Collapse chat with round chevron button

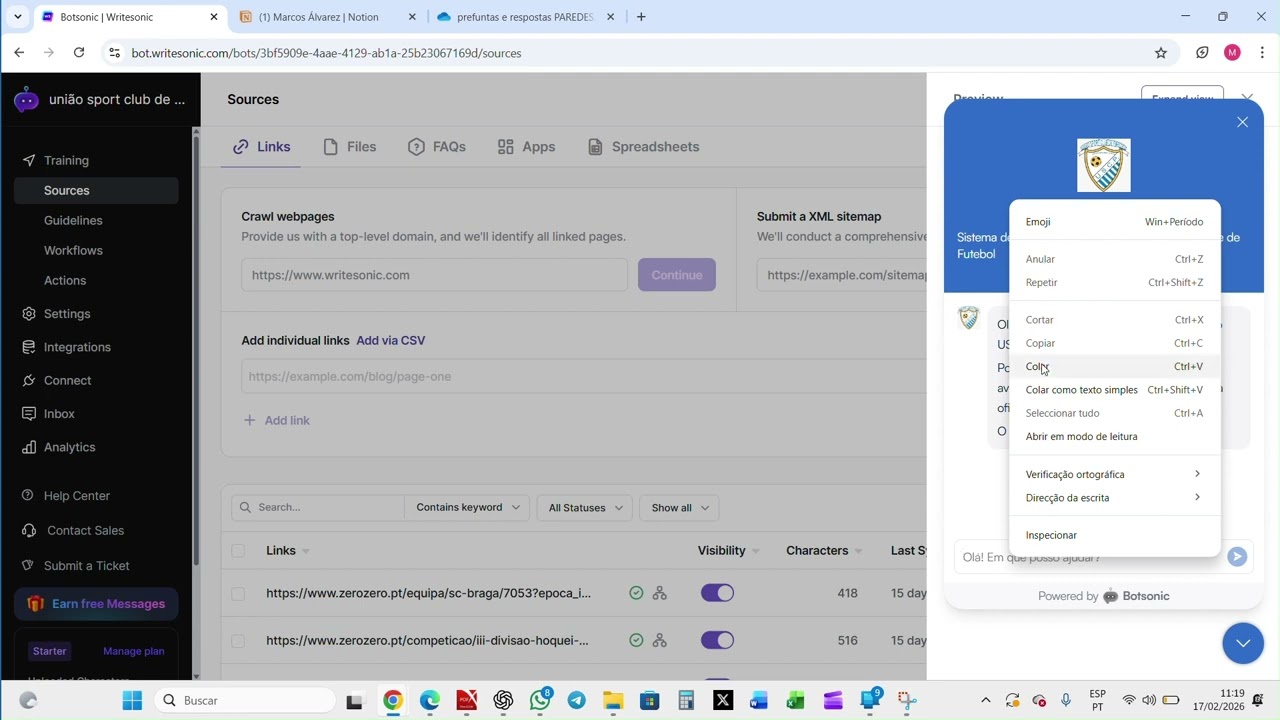pos(1243,643)
